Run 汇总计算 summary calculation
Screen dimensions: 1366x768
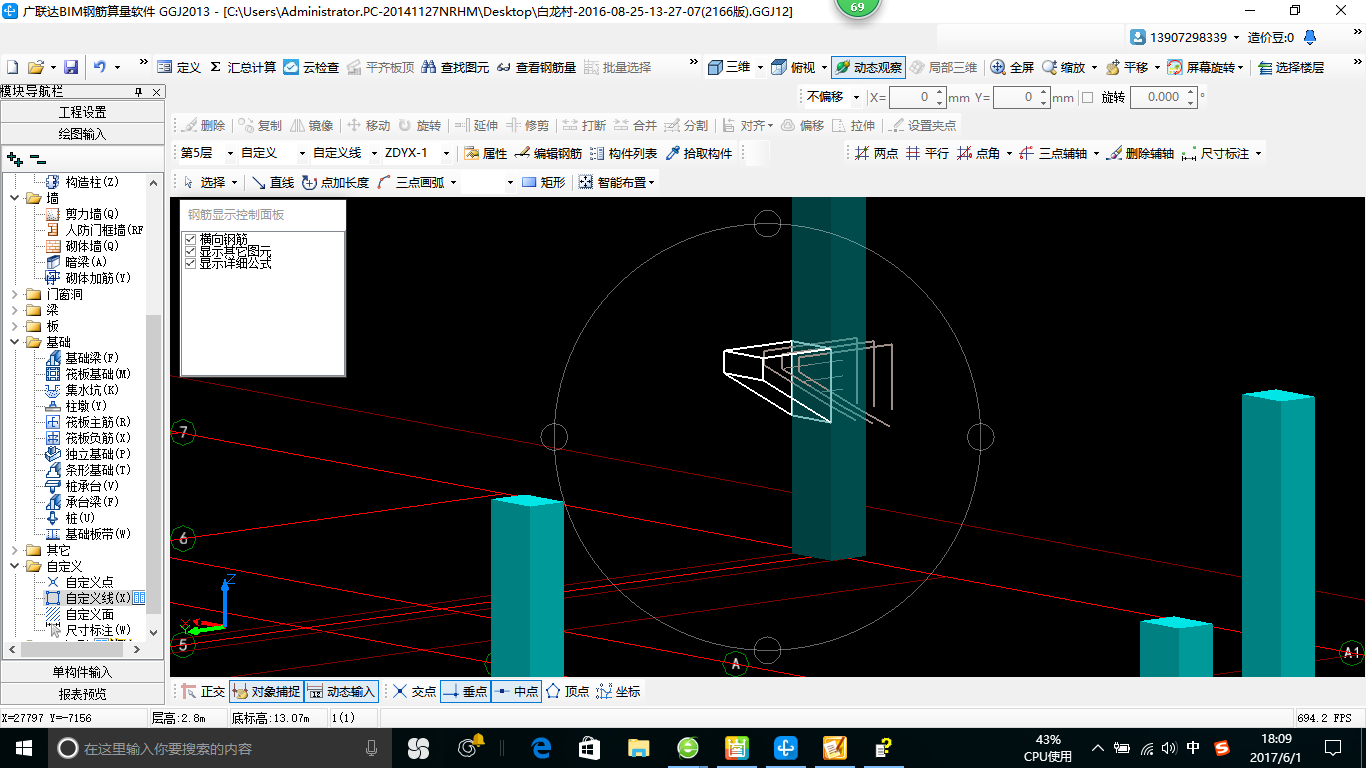(242, 67)
